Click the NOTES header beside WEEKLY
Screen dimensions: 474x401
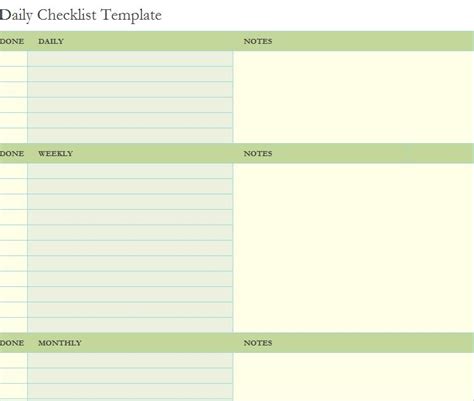pos(258,154)
